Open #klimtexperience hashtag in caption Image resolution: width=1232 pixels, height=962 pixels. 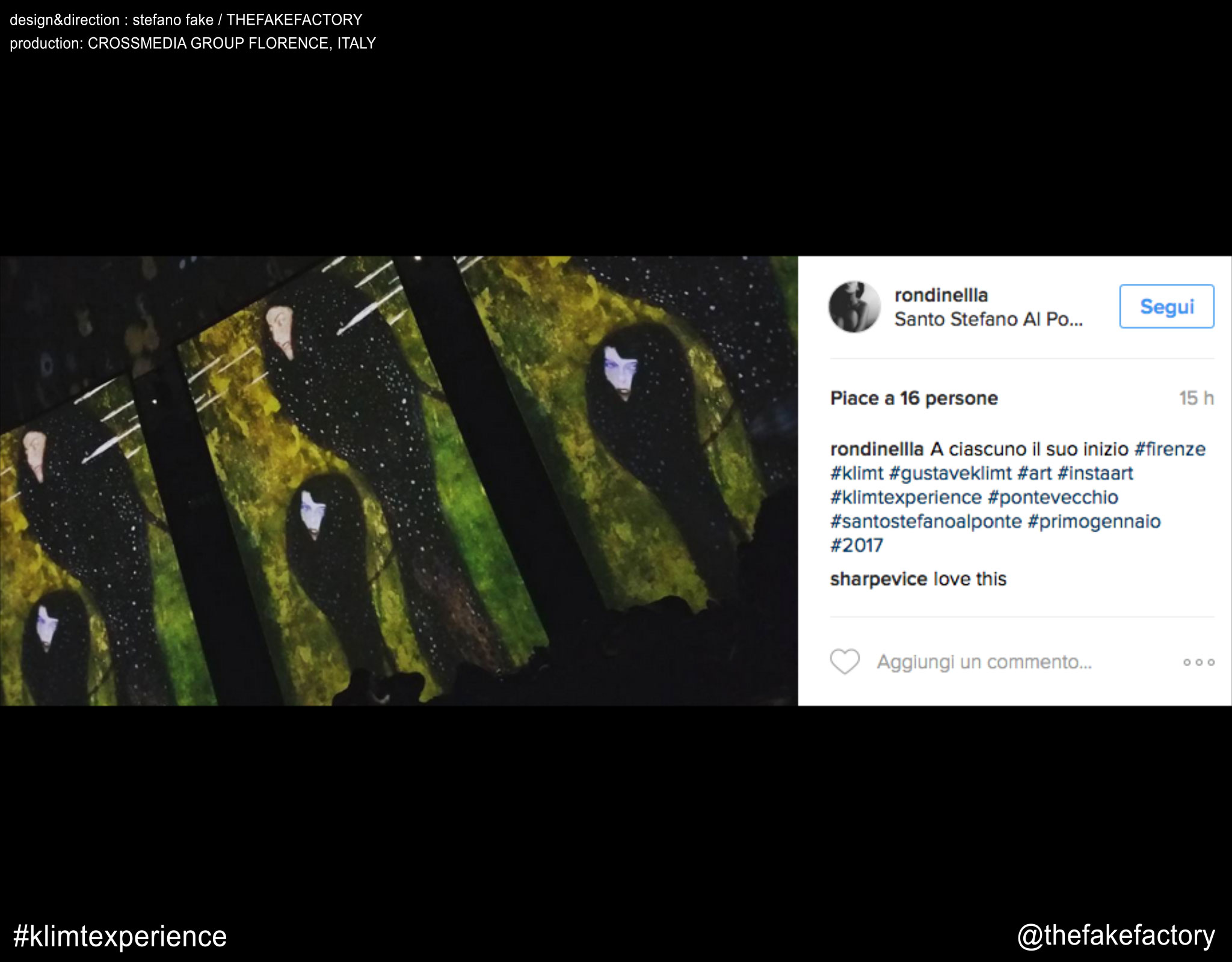point(906,497)
